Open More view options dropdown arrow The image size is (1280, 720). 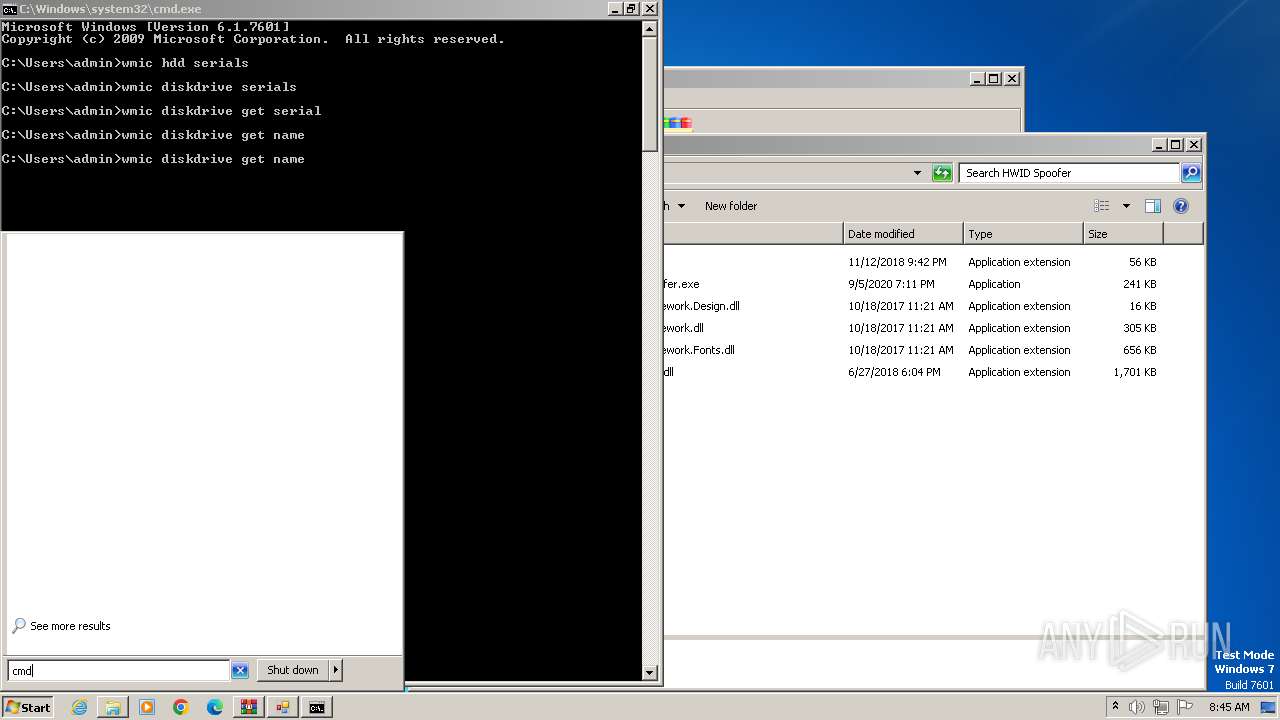[1126, 206]
